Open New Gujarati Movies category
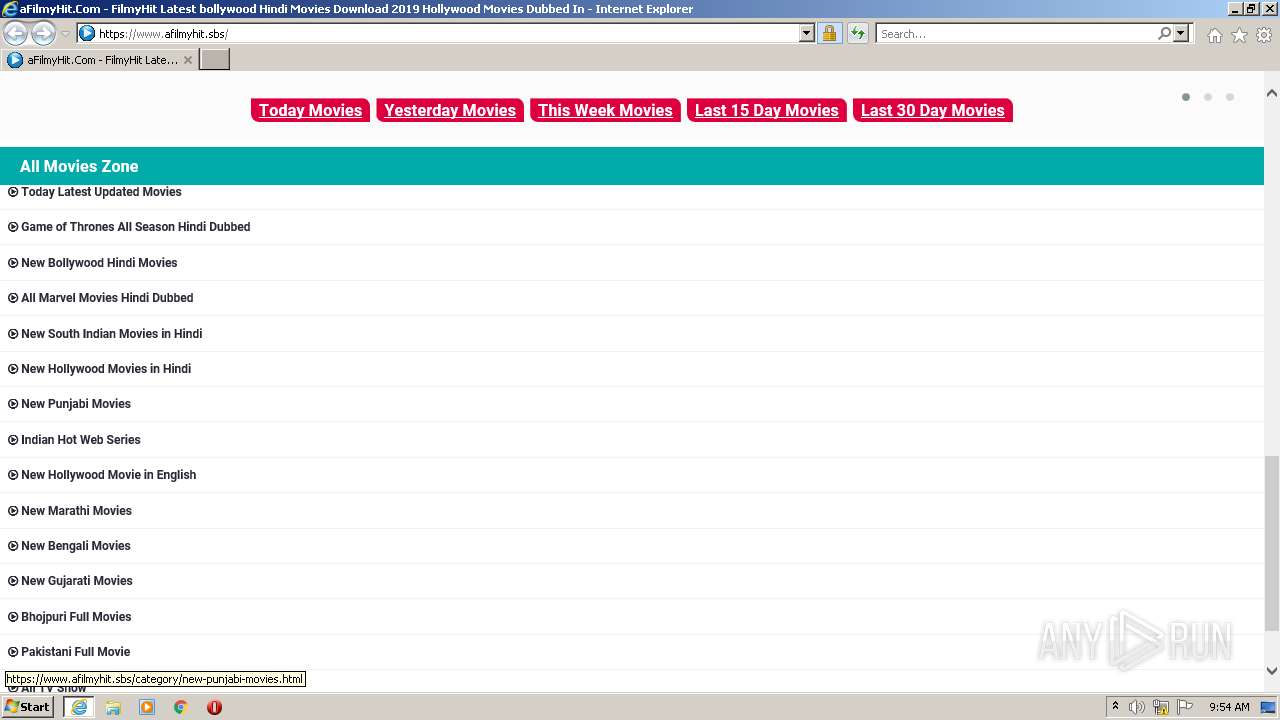 pyautogui.click(x=70, y=581)
